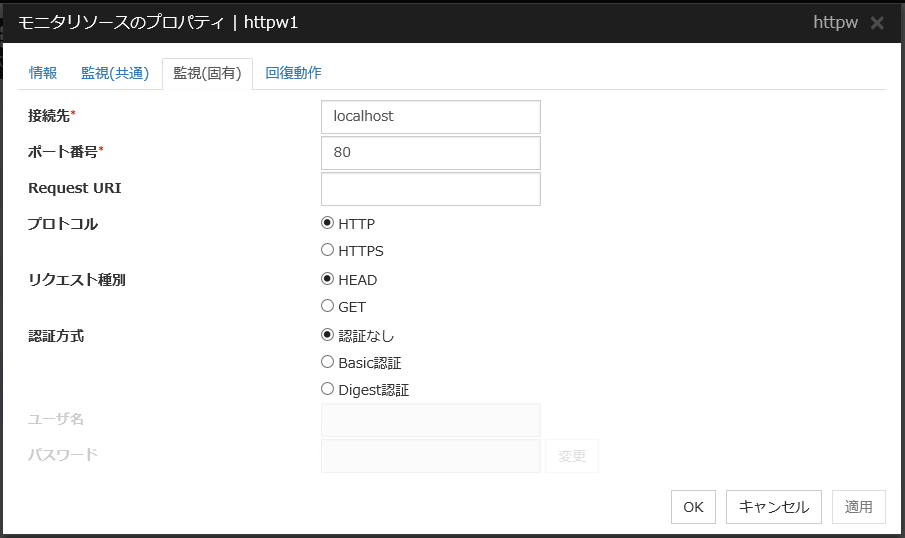Click the 接続先 field containing localhost

point(430,117)
